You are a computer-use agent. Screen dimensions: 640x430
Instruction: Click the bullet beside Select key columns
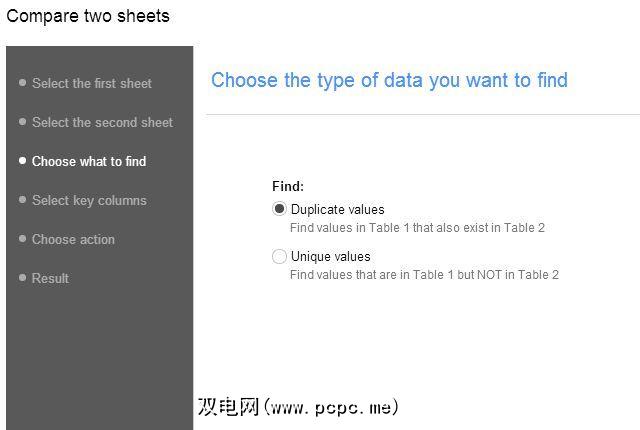22,200
